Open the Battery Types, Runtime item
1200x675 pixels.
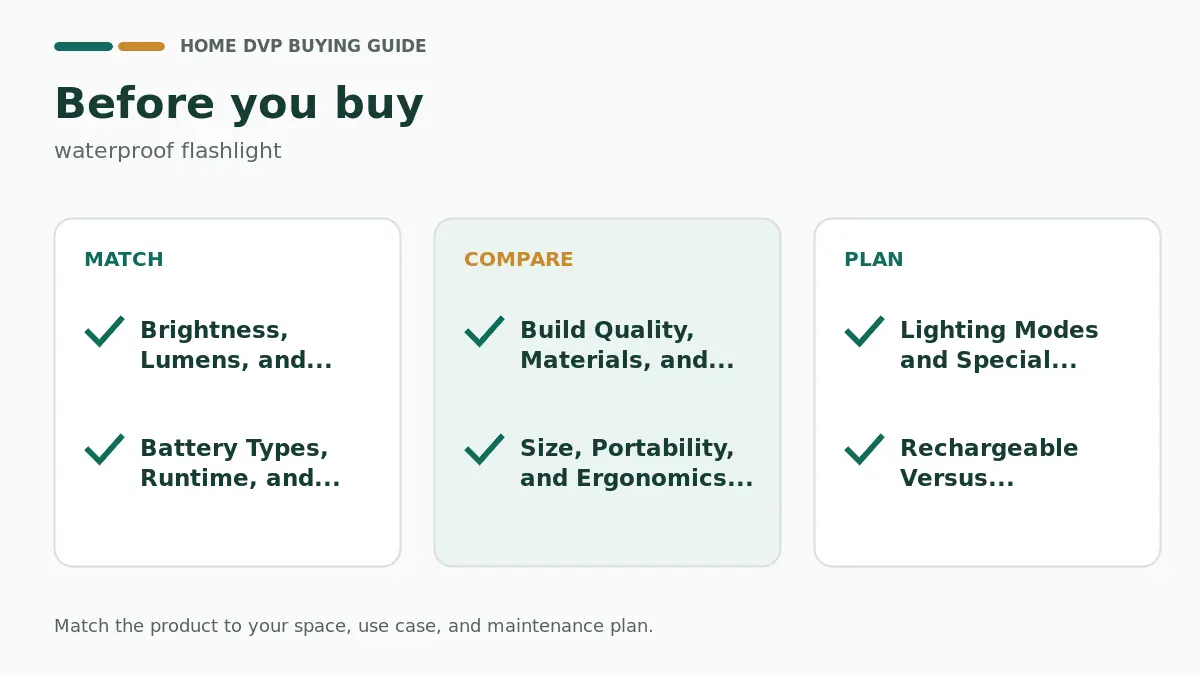coord(240,463)
